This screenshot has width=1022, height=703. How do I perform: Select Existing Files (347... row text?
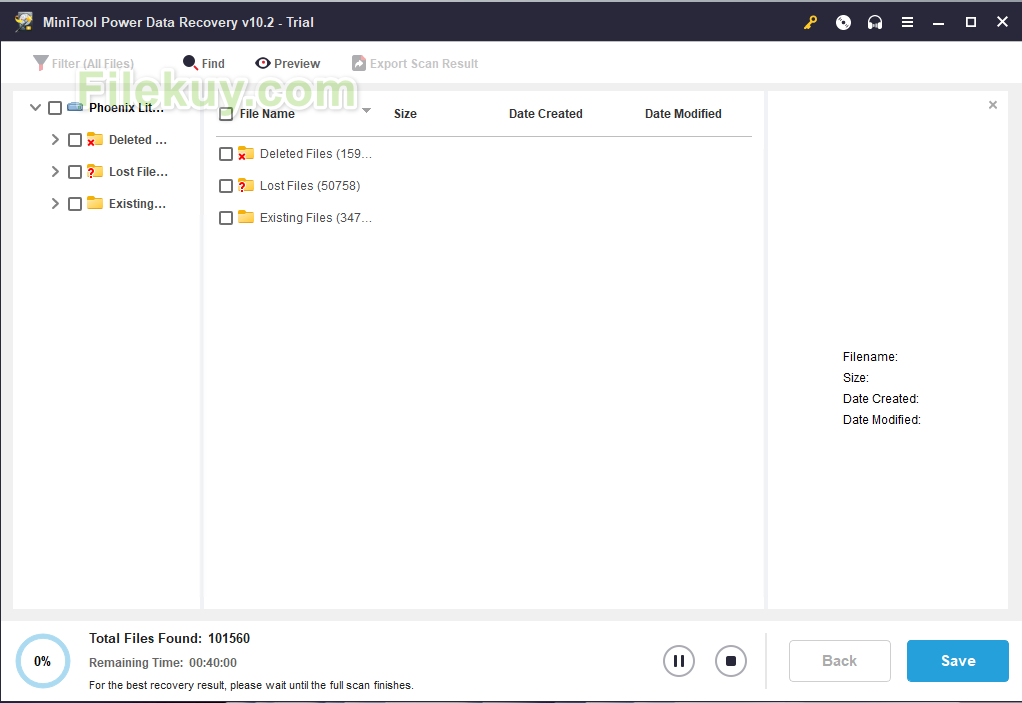(316, 218)
